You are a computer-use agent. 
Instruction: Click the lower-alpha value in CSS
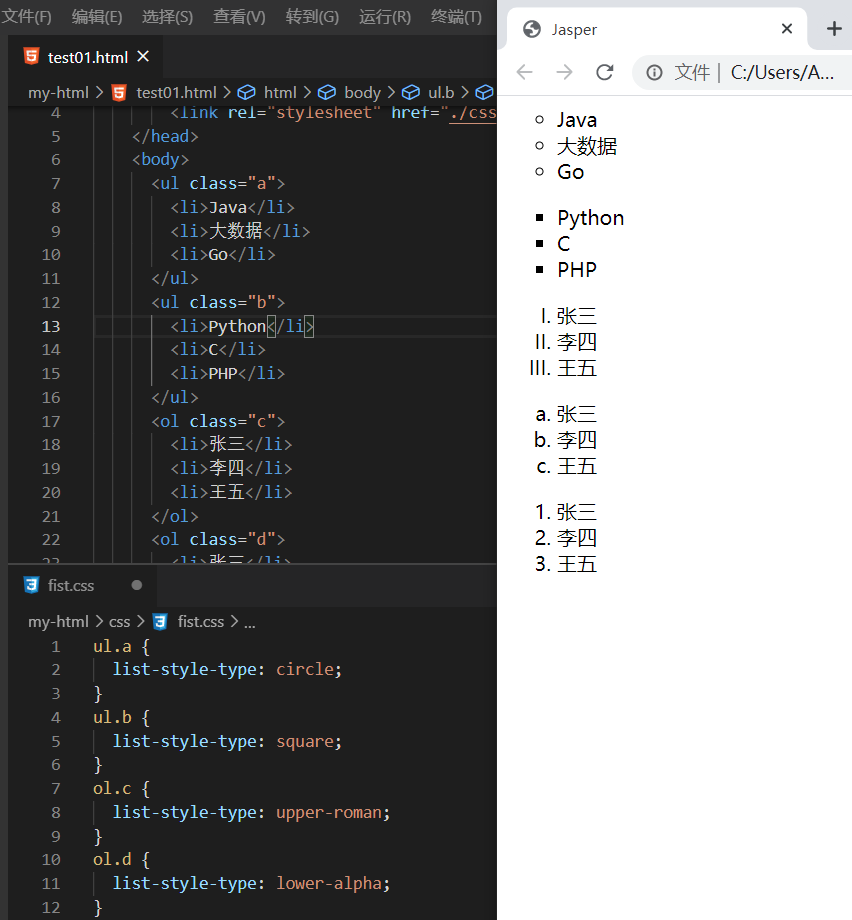[x=329, y=883]
